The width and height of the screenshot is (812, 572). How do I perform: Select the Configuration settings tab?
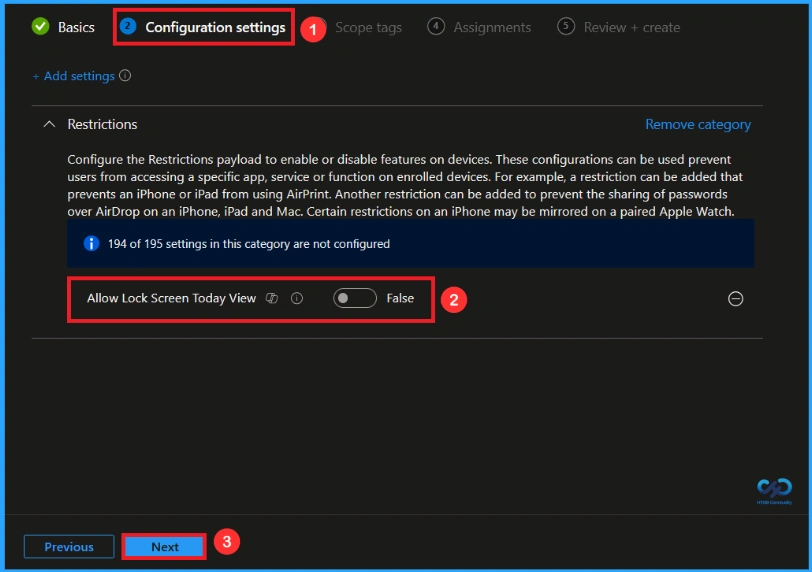pos(203,27)
